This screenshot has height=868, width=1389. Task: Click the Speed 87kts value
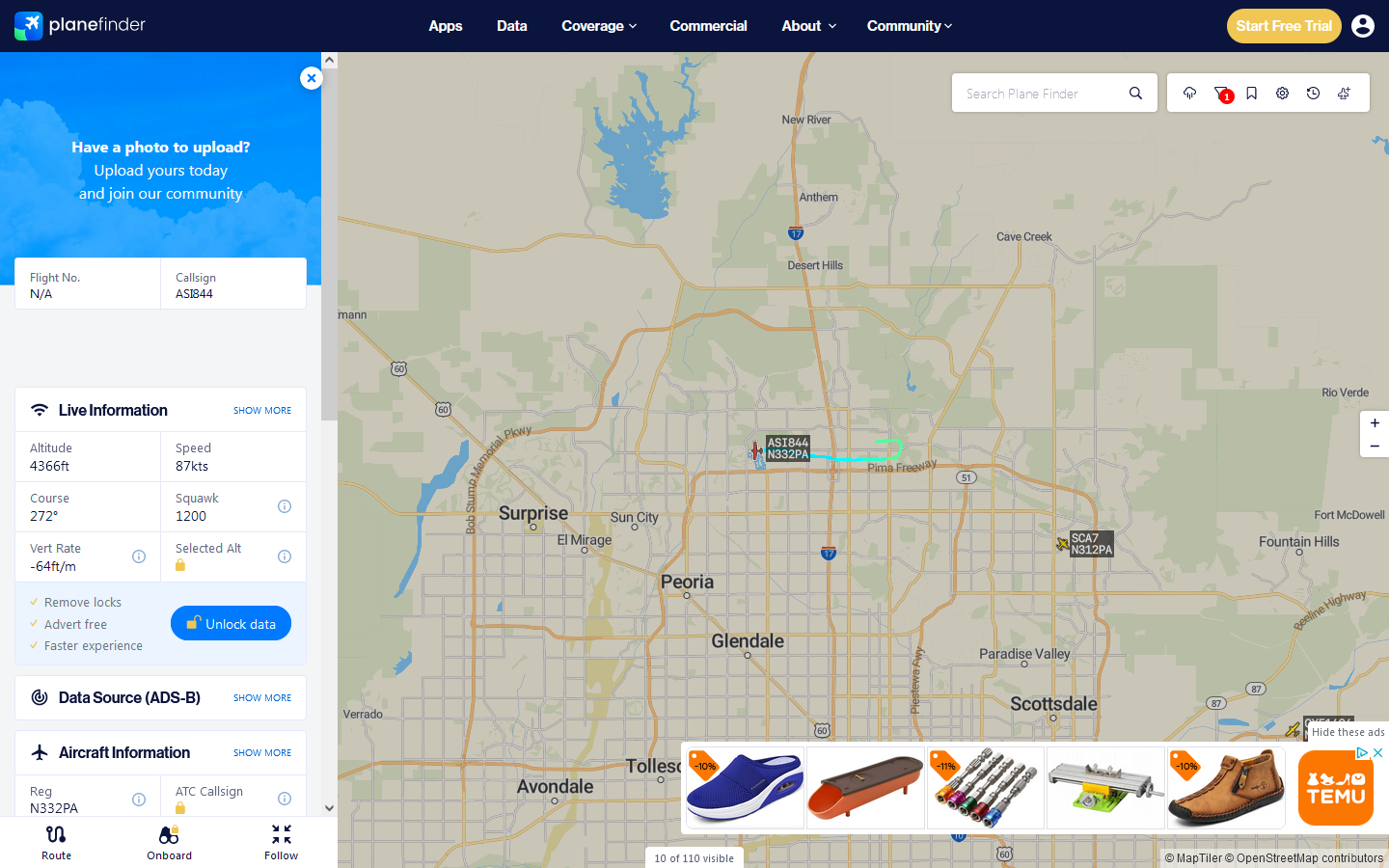coord(192,466)
